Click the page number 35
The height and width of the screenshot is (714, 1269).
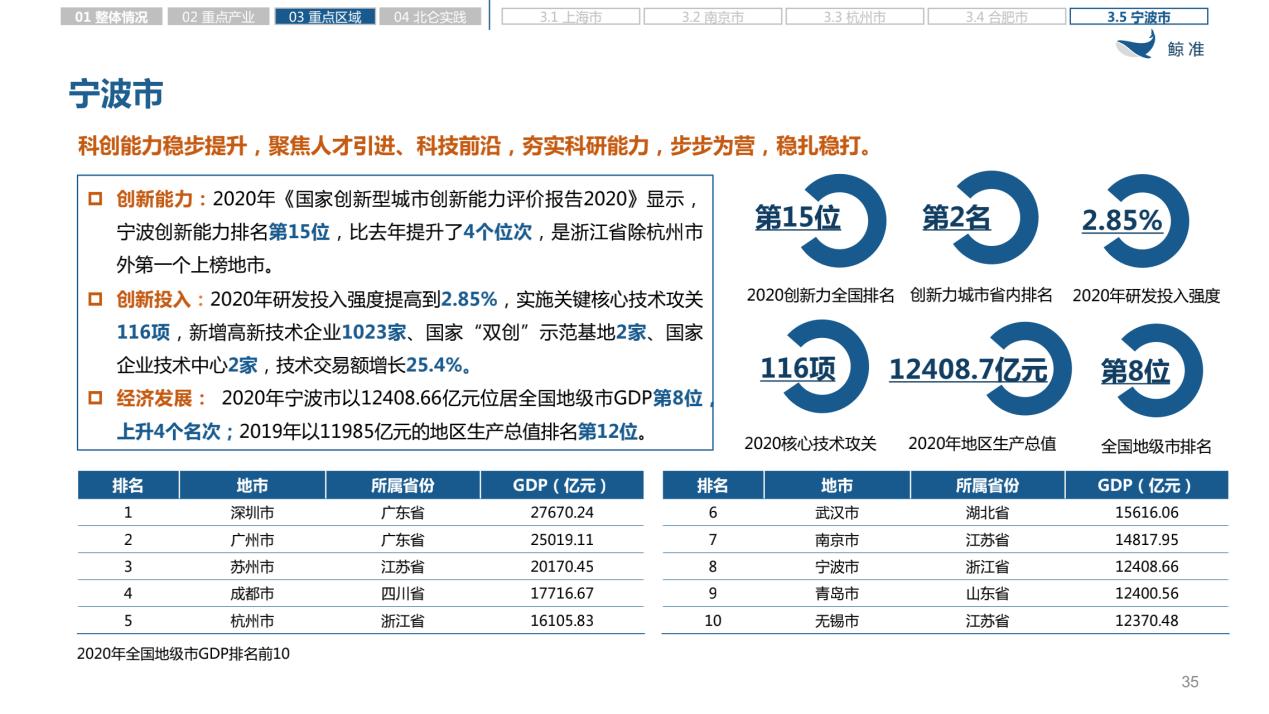click(x=1190, y=683)
